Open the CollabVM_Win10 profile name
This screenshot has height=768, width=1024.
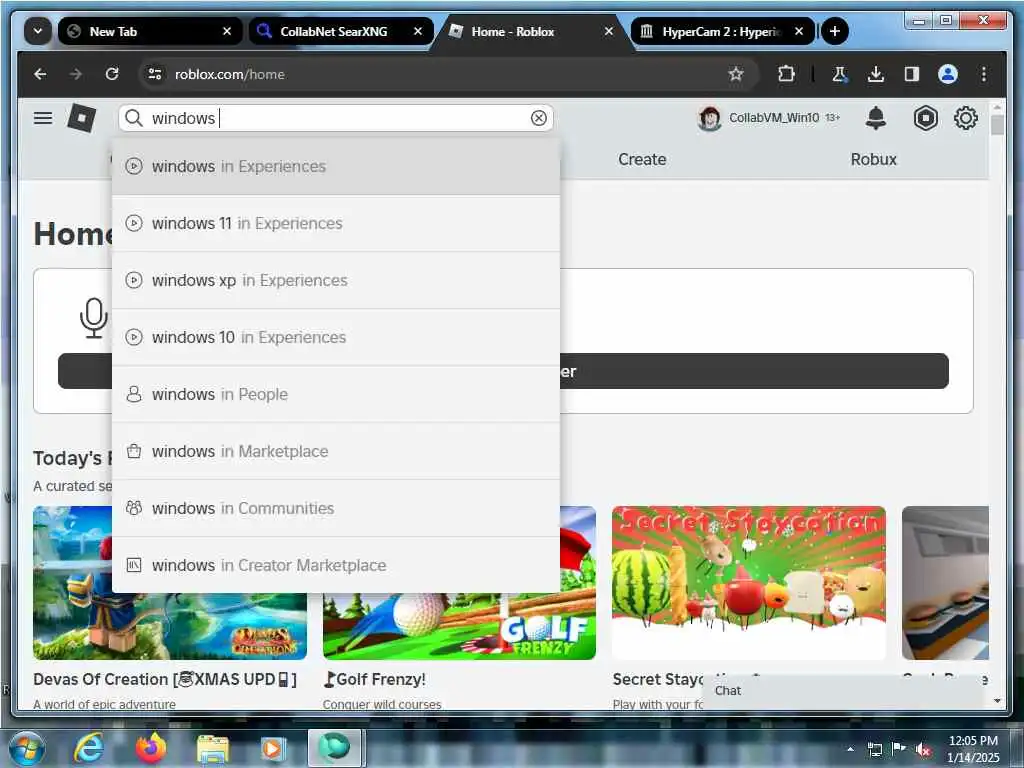click(774, 118)
